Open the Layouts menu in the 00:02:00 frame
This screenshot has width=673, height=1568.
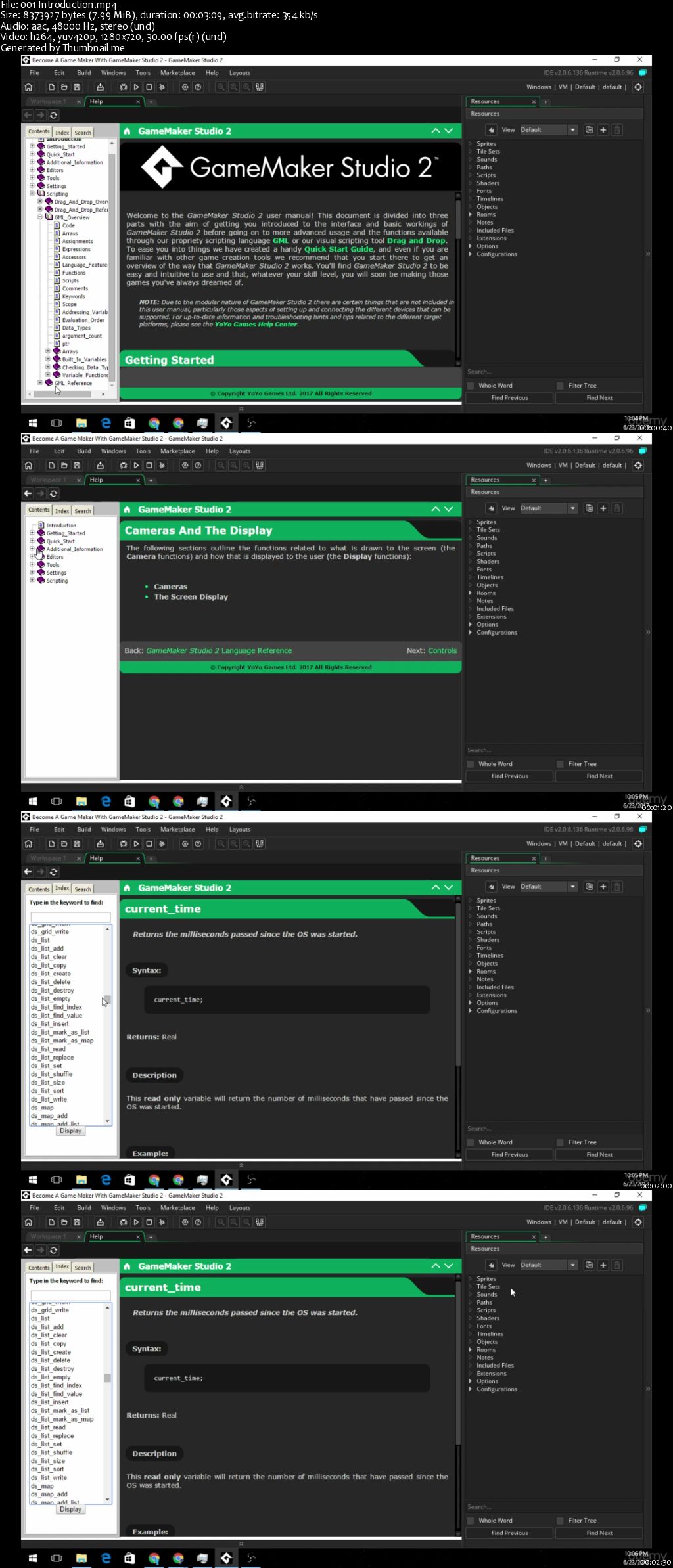pyautogui.click(x=240, y=830)
